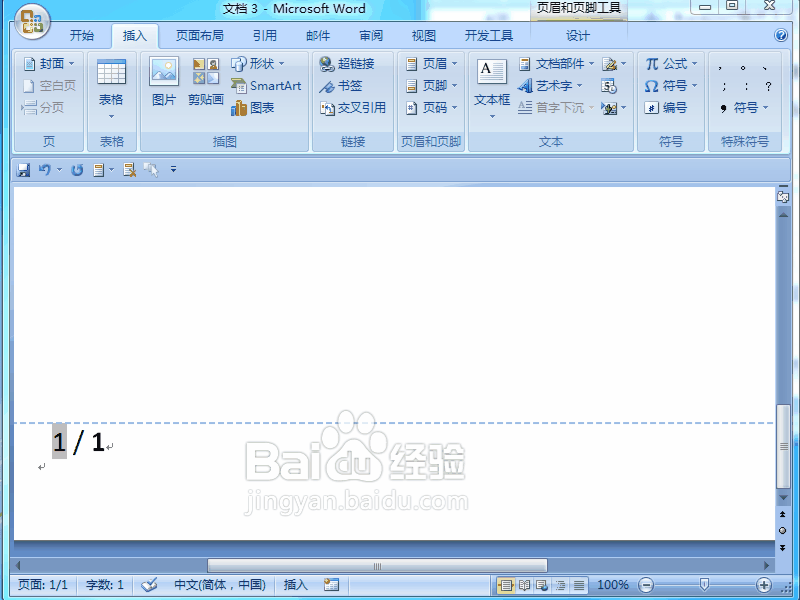Expand the 文本框 text box dropdown
The width and height of the screenshot is (800, 600).
[x=492, y=116]
